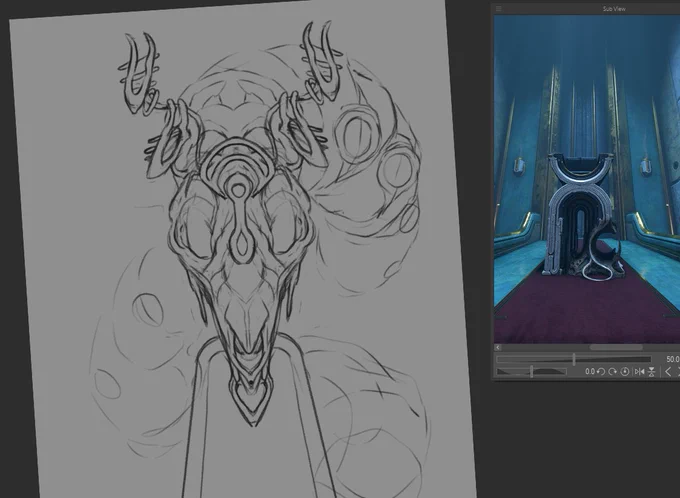Reset Sub View rotation
This screenshot has width=680, height=498.
click(x=624, y=372)
